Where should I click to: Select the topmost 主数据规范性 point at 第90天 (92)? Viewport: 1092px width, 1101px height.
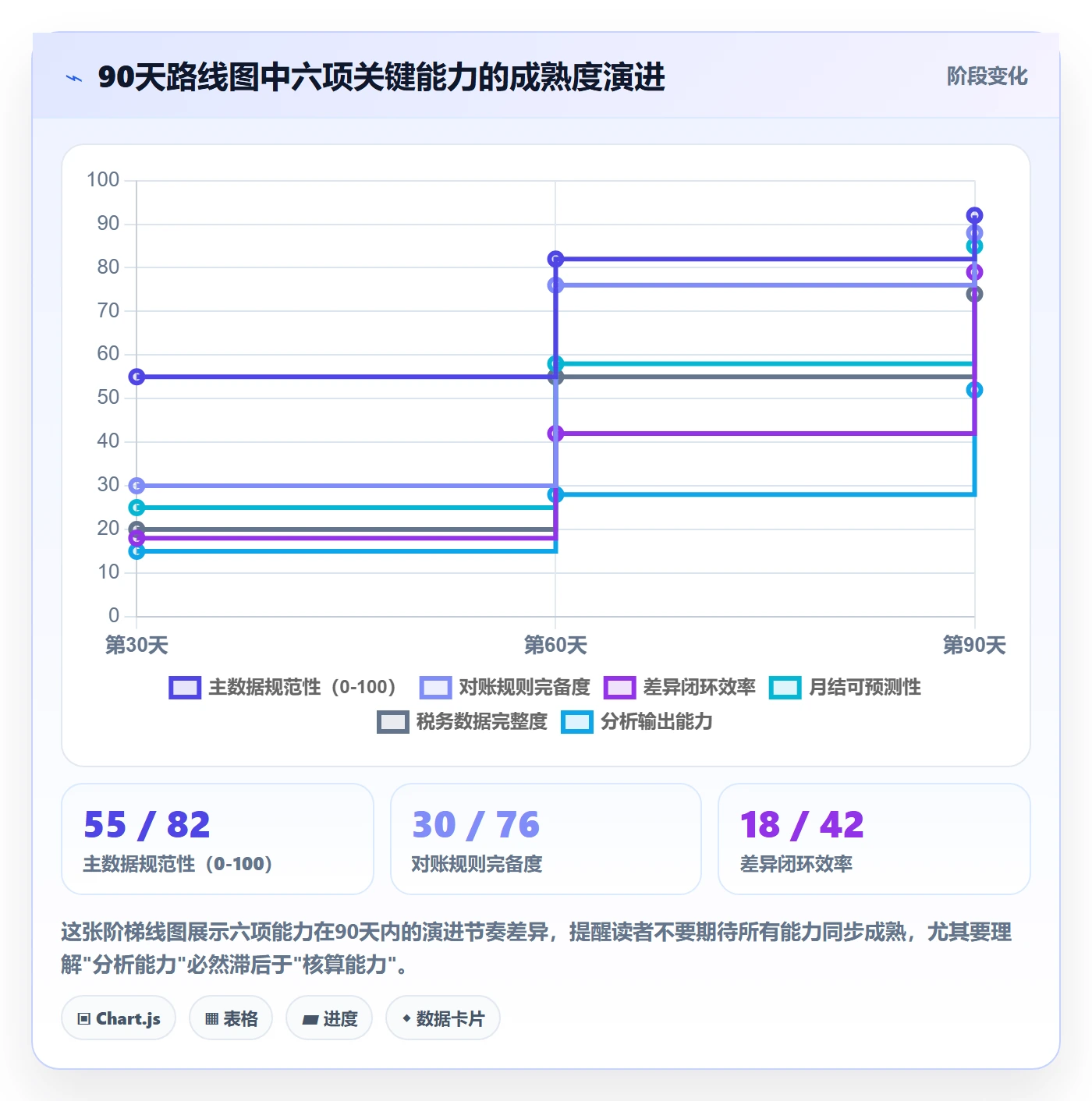[x=974, y=215]
